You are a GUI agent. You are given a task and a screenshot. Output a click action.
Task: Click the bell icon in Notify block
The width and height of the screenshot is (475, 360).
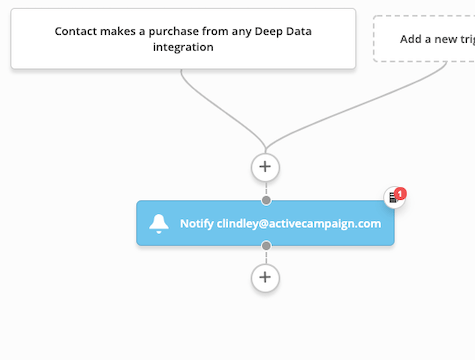pos(159,224)
